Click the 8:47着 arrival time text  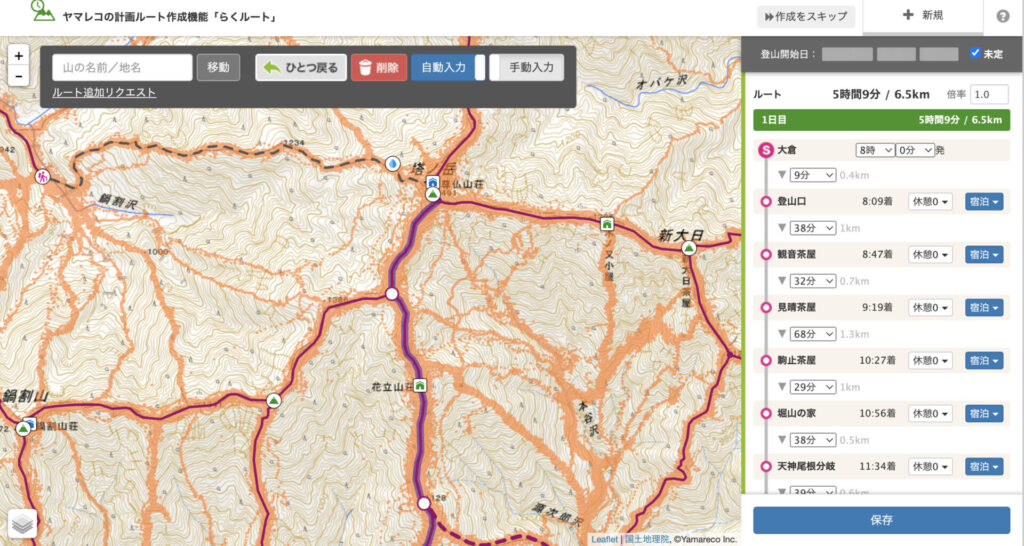pos(877,255)
